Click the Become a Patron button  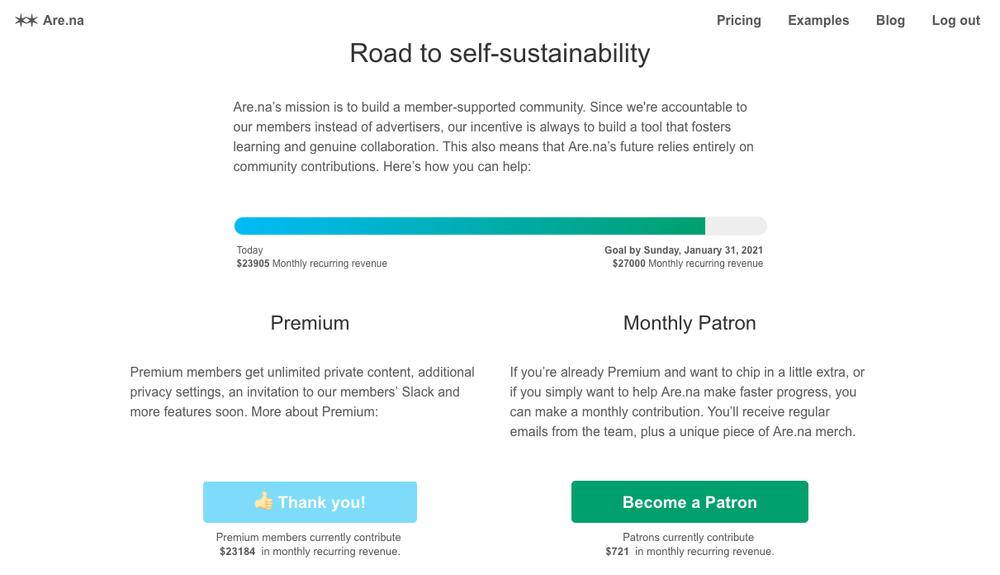pyautogui.click(x=689, y=502)
